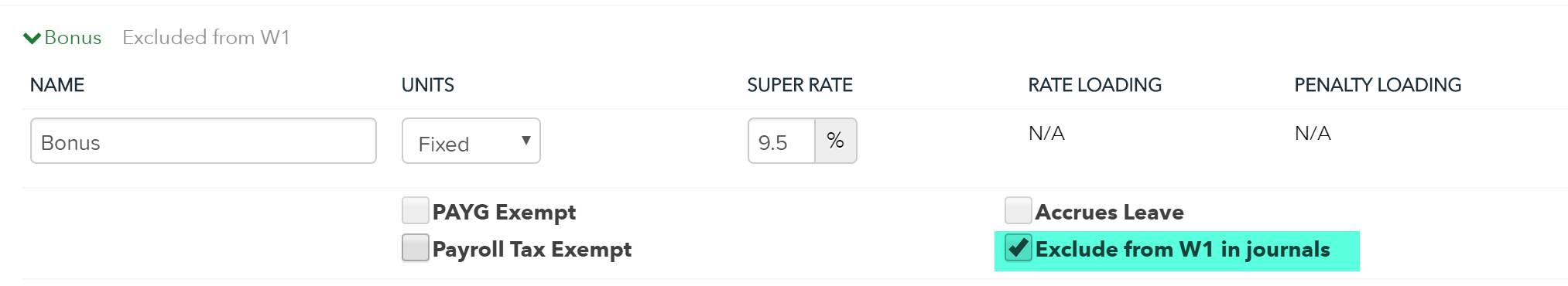
Task: Click the highlighted Exclude from W1 label
Action: [1183, 249]
